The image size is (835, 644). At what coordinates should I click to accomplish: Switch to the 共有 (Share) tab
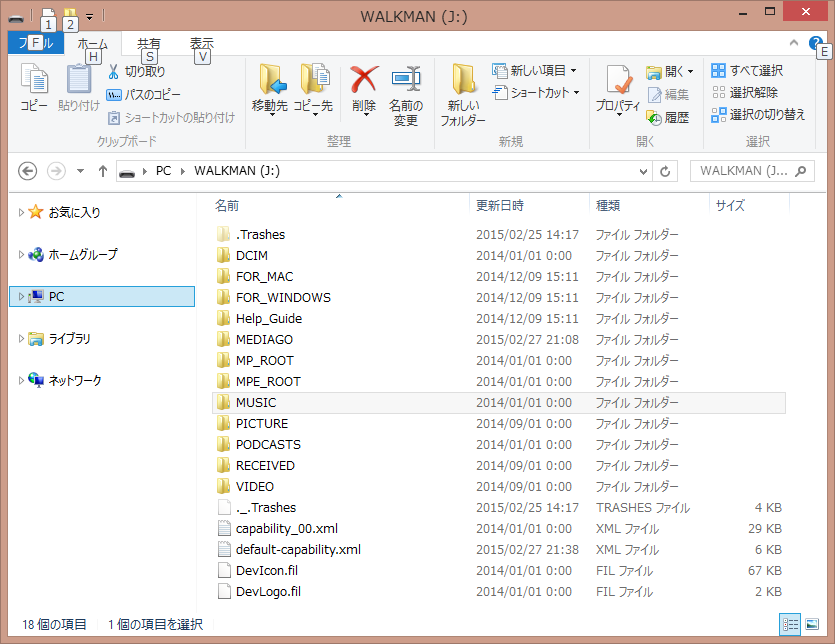pos(149,43)
